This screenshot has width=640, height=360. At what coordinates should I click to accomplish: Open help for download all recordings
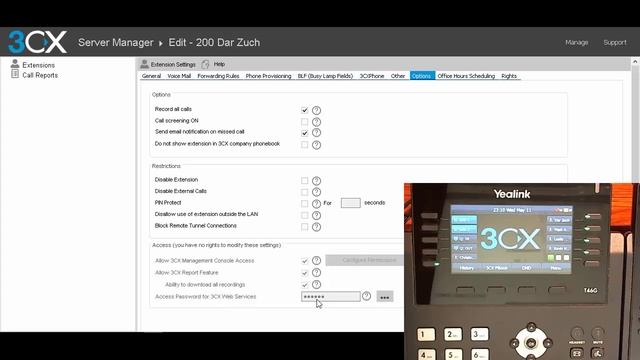pos(316,284)
